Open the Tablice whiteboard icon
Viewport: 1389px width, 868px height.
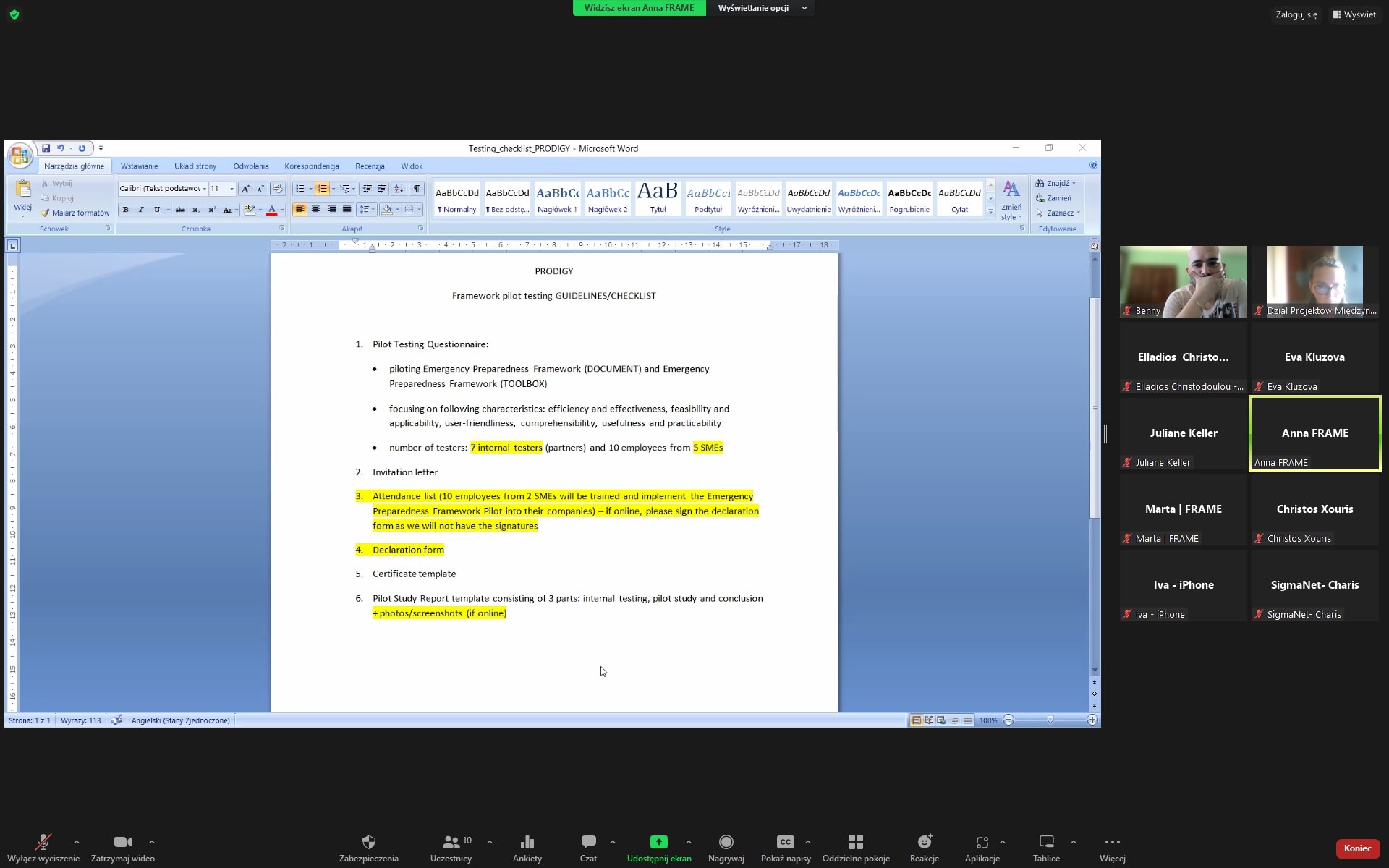(1046, 842)
